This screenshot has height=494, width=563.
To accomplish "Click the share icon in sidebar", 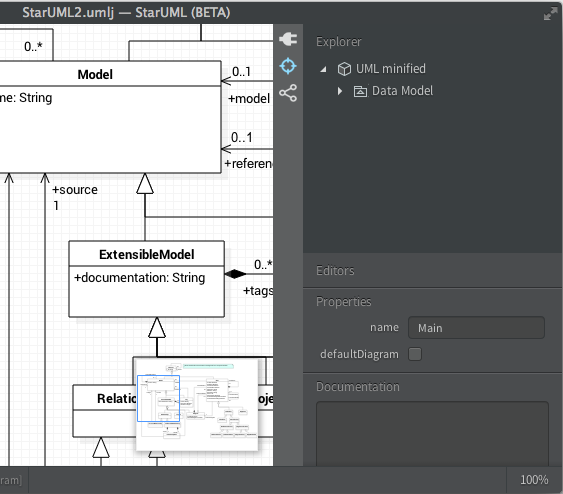I will (x=288, y=93).
